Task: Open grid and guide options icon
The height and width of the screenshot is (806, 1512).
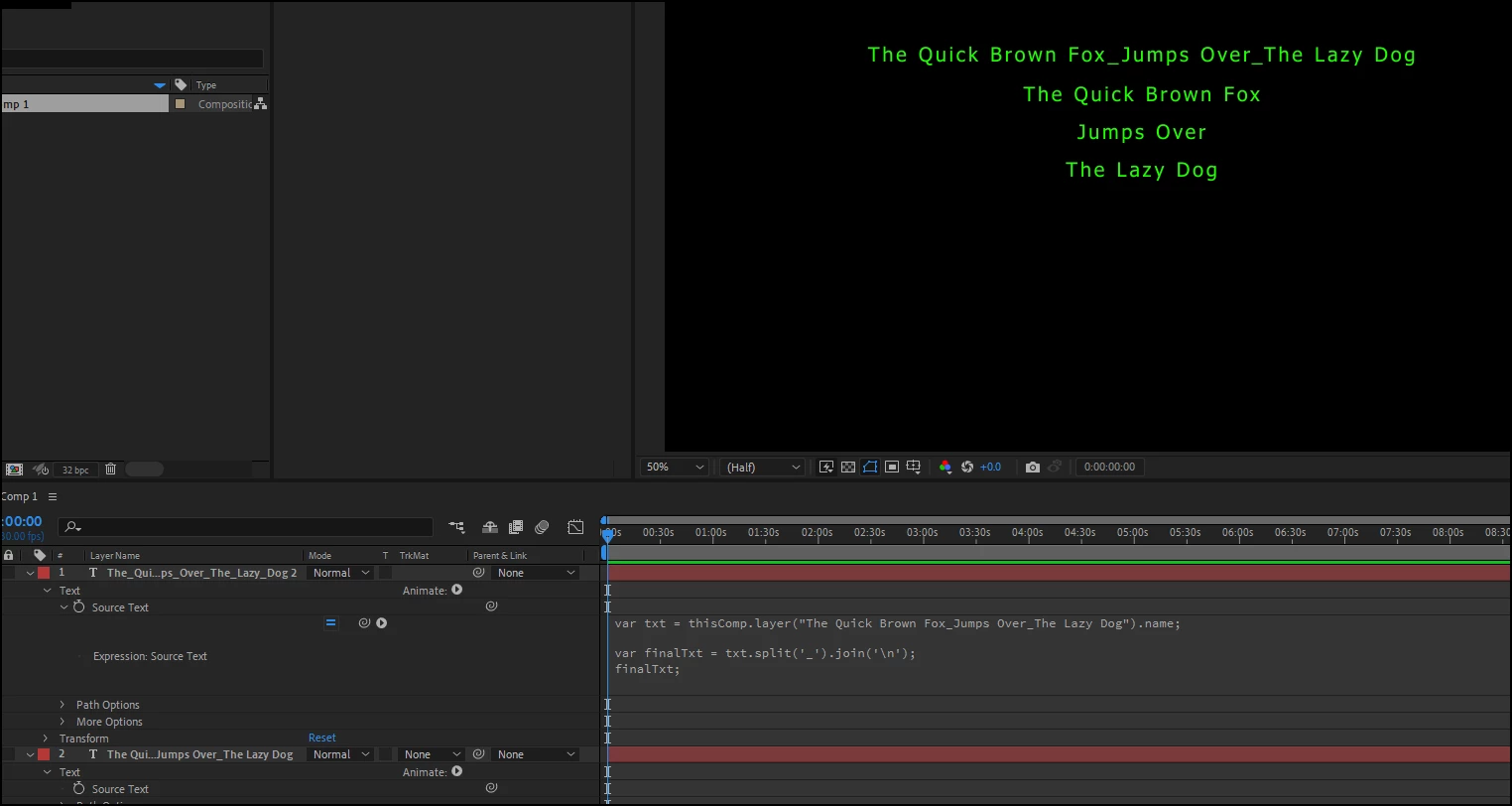Action: coord(914,467)
